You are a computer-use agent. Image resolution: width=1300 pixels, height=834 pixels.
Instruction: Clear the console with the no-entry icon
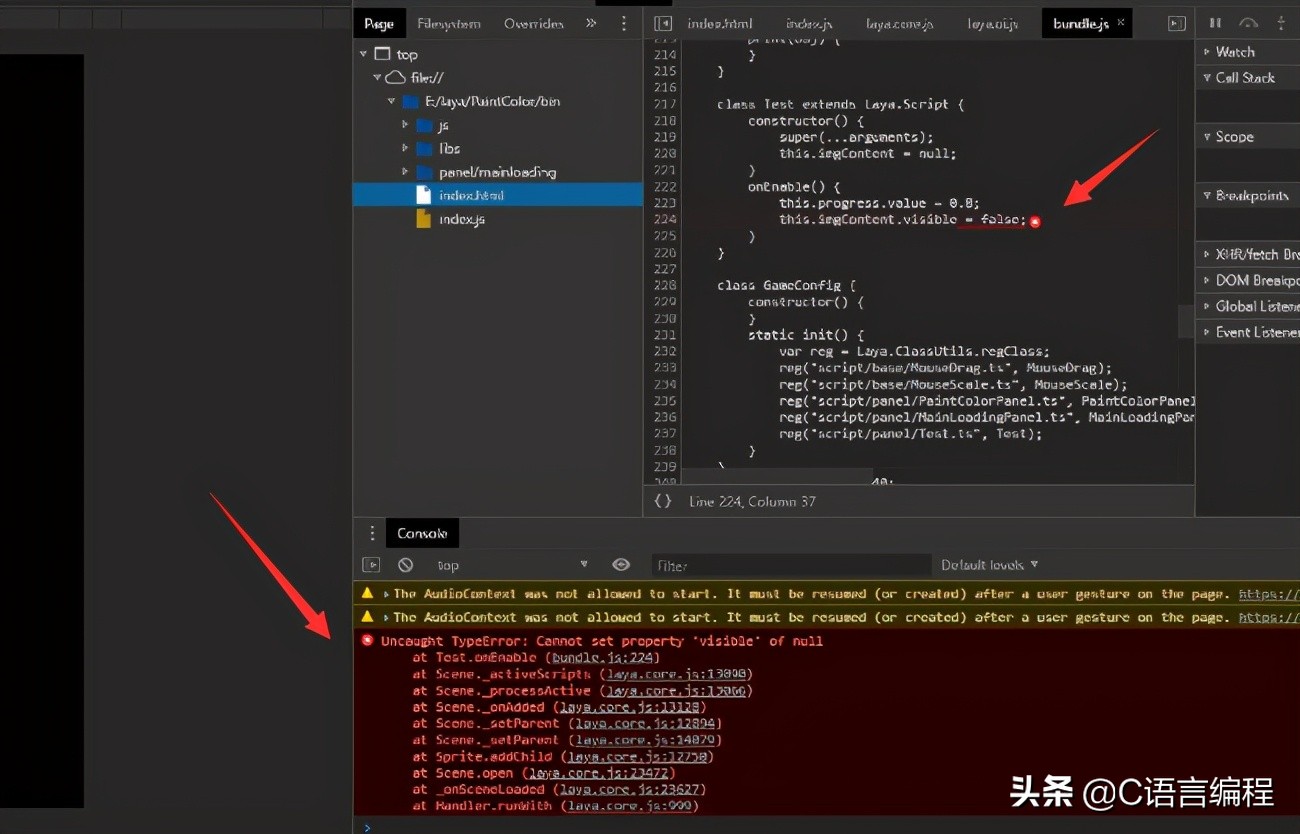405,564
